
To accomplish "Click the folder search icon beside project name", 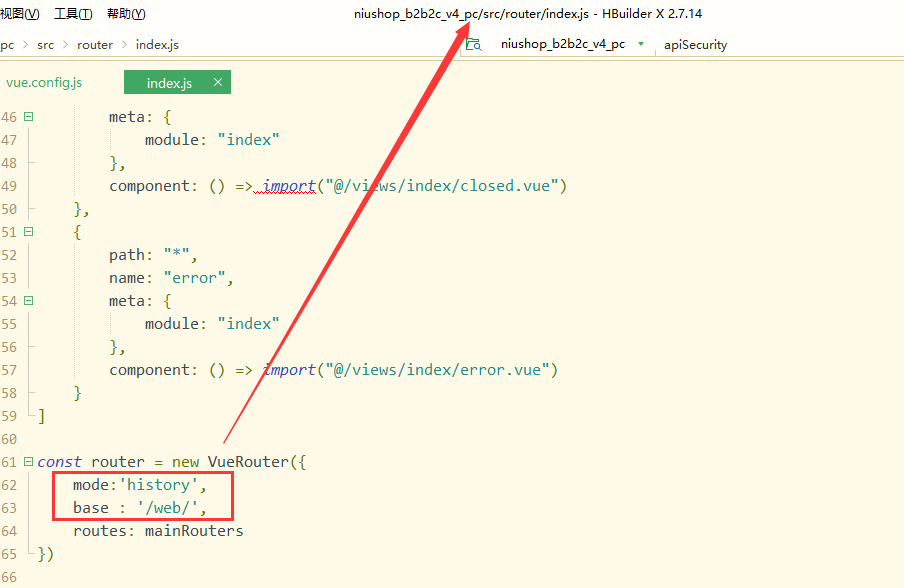I will click(474, 44).
